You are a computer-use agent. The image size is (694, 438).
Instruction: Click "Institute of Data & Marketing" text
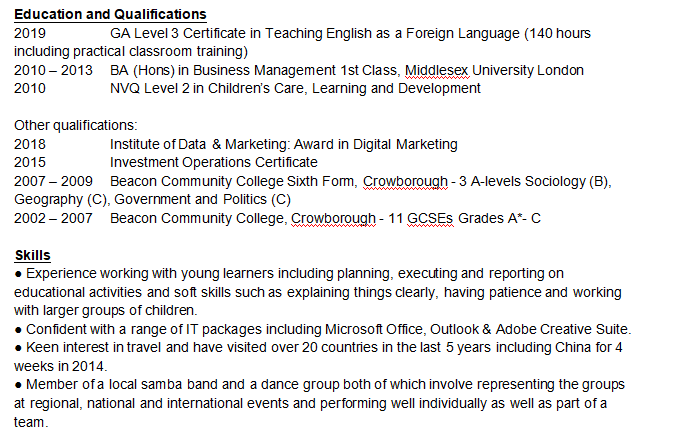tap(205, 144)
